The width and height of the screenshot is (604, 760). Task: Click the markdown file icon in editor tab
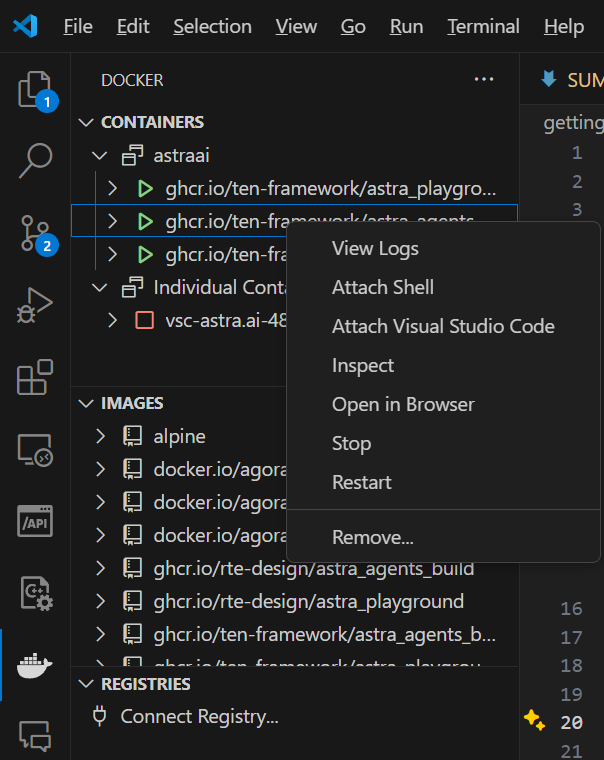(x=549, y=79)
